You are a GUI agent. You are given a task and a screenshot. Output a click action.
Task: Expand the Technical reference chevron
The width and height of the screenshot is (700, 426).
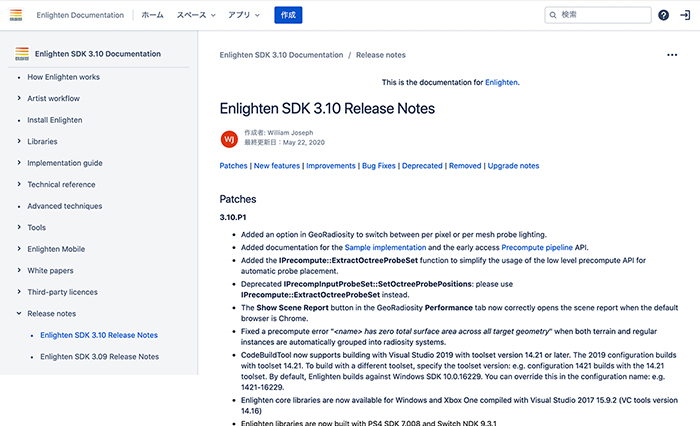coord(19,184)
